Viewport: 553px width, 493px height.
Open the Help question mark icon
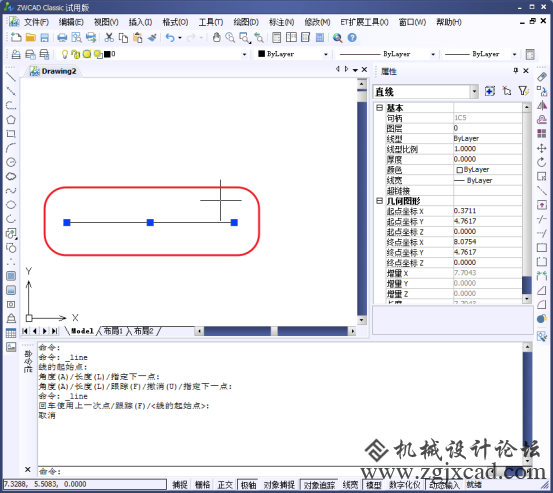(352, 37)
